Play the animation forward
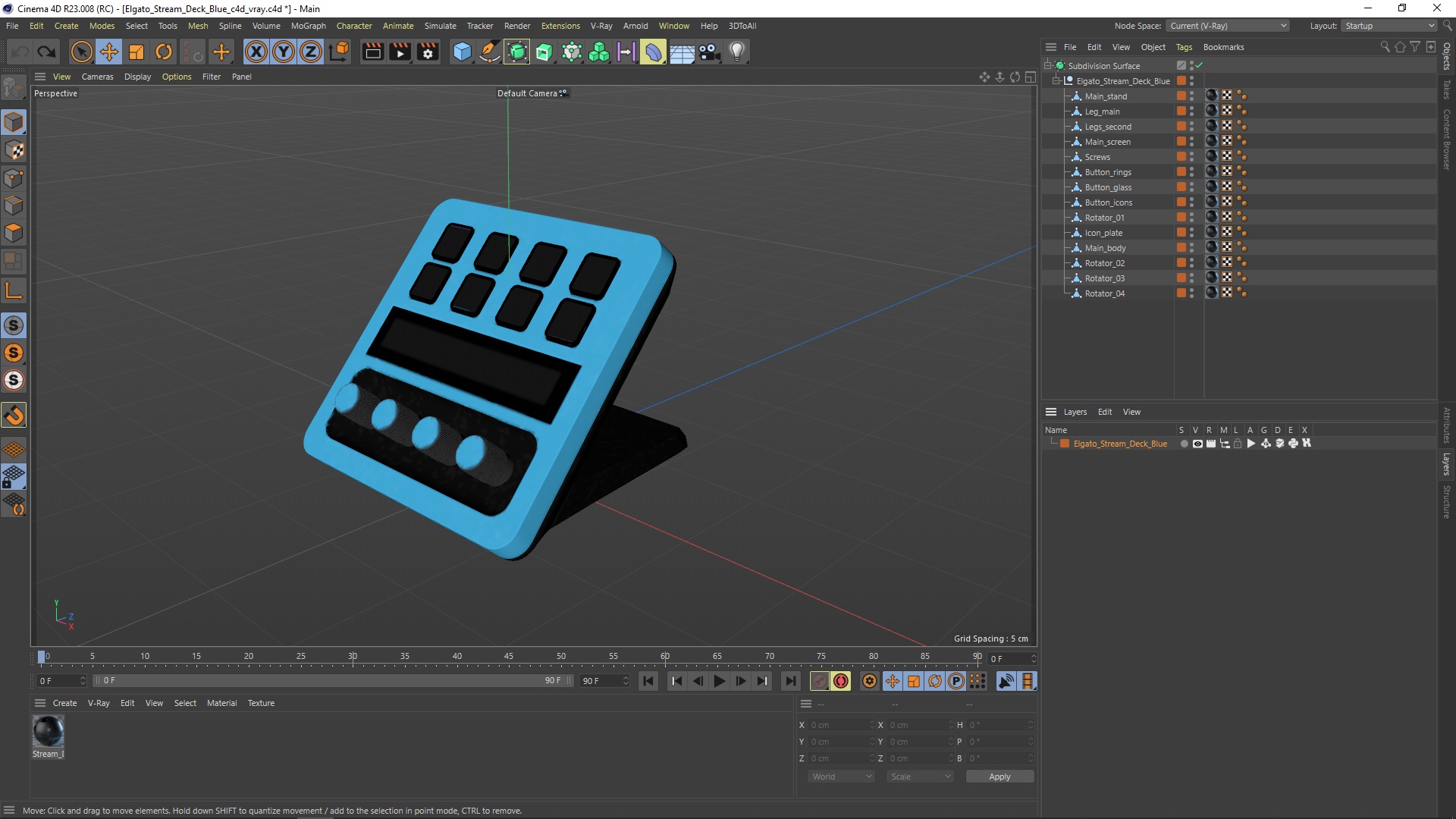The height and width of the screenshot is (819, 1456). (x=719, y=681)
